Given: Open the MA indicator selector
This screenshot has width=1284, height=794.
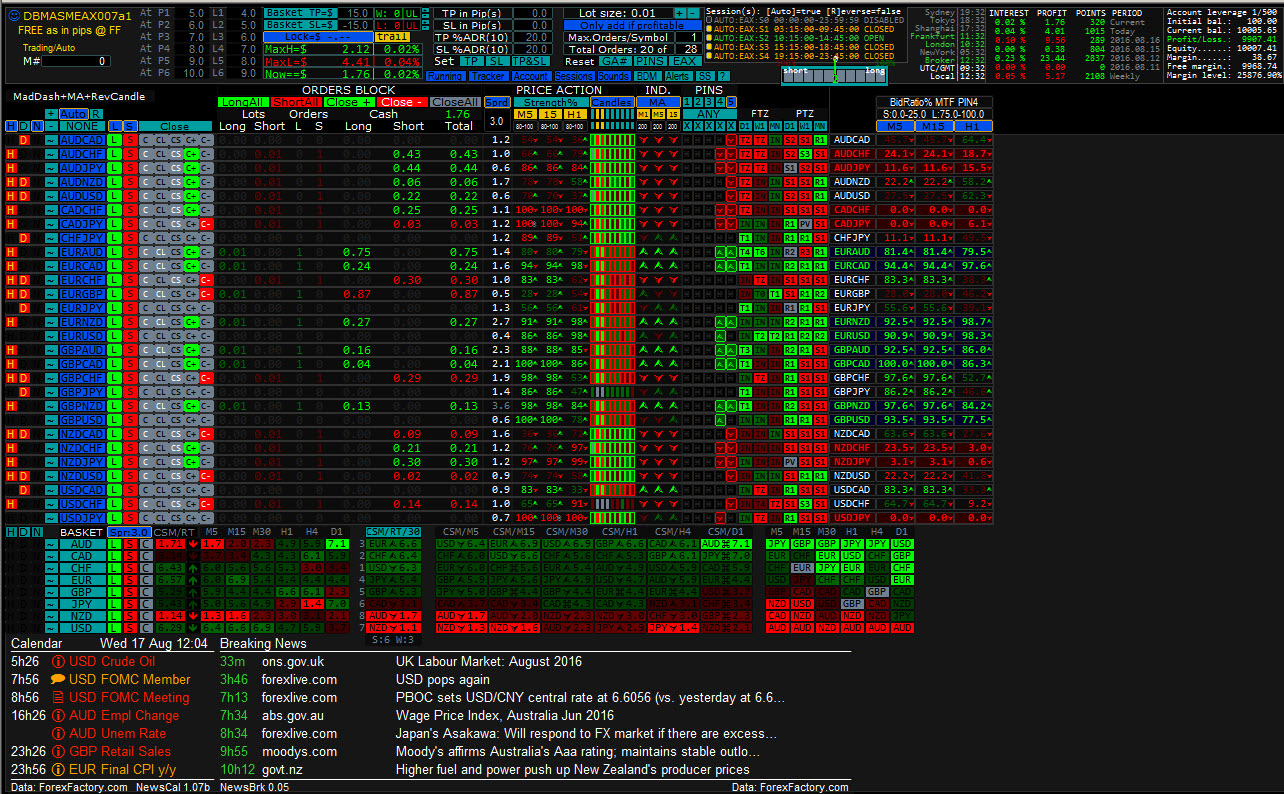Looking at the screenshot, I should click(x=657, y=102).
